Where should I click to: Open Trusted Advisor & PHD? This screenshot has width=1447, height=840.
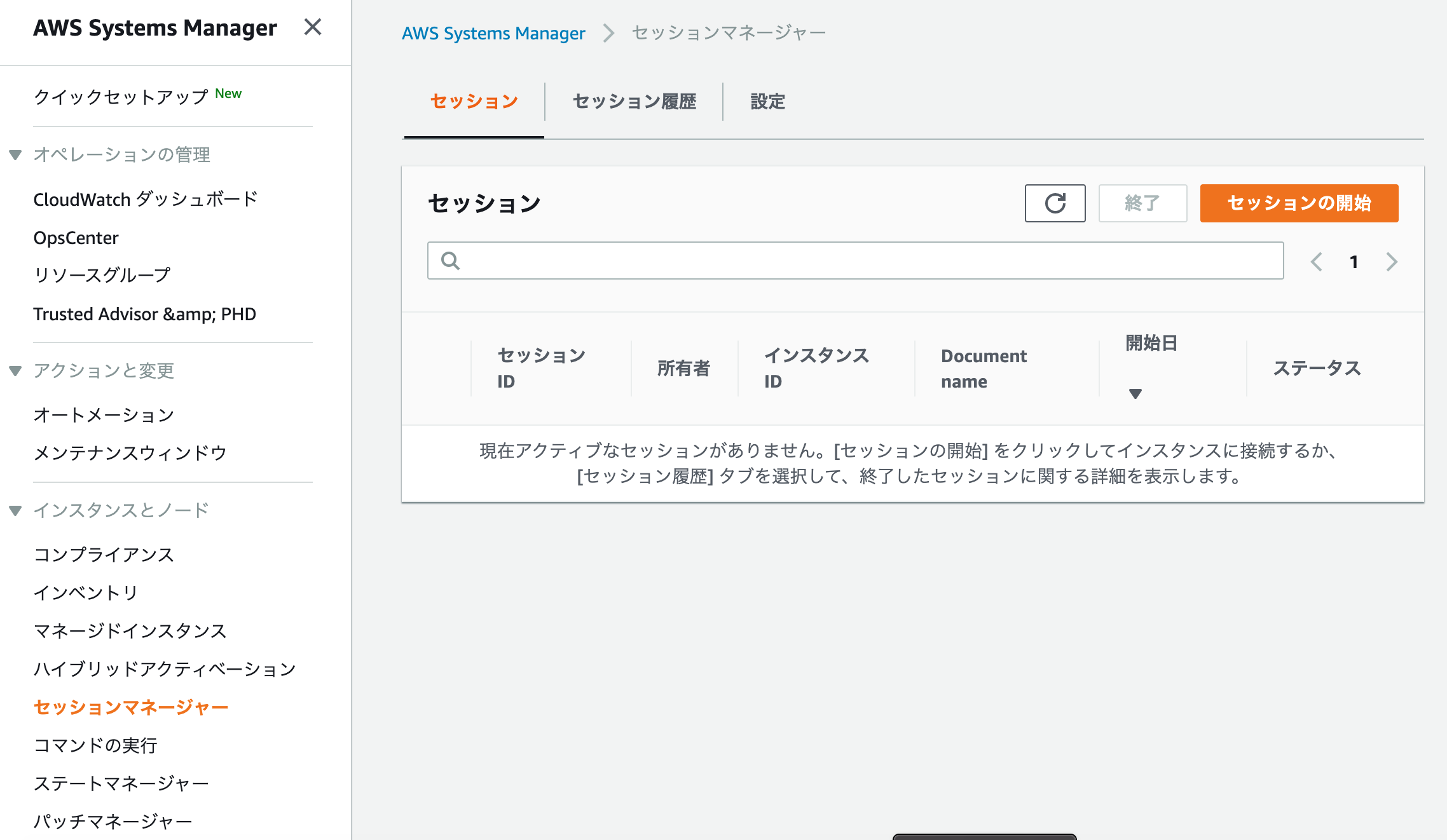(144, 314)
